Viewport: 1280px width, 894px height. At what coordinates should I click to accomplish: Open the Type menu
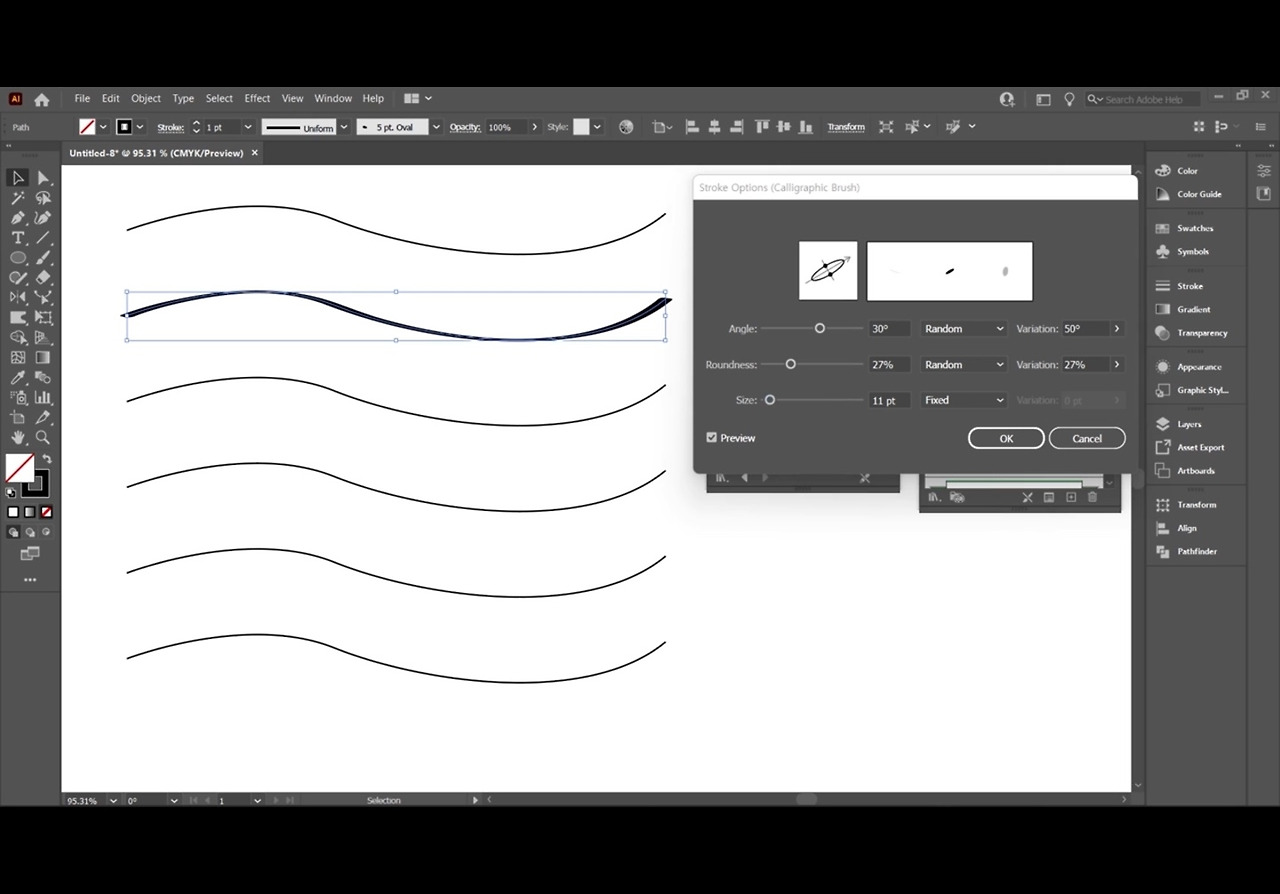point(183,99)
